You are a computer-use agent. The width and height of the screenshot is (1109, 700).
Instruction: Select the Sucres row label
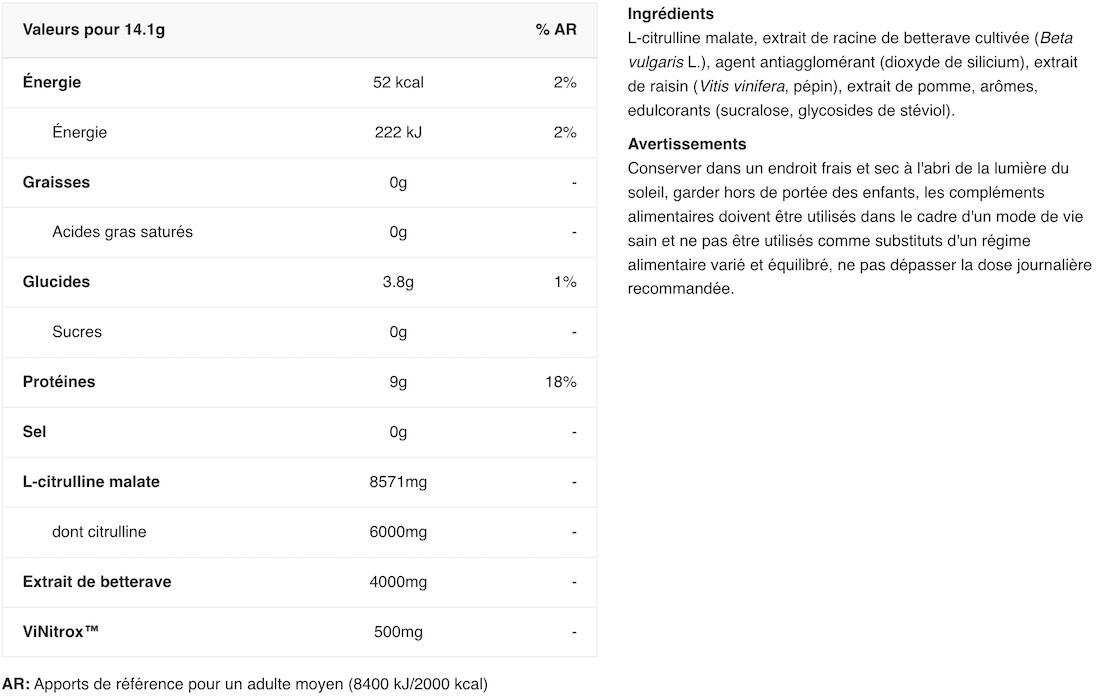click(x=77, y=332)
